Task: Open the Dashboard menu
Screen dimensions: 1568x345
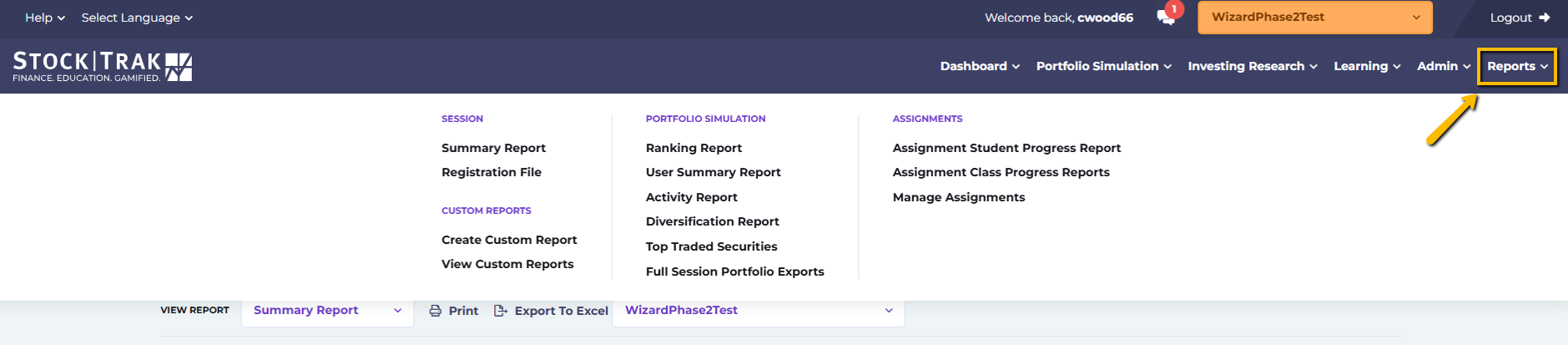Action: click(980, 66)
